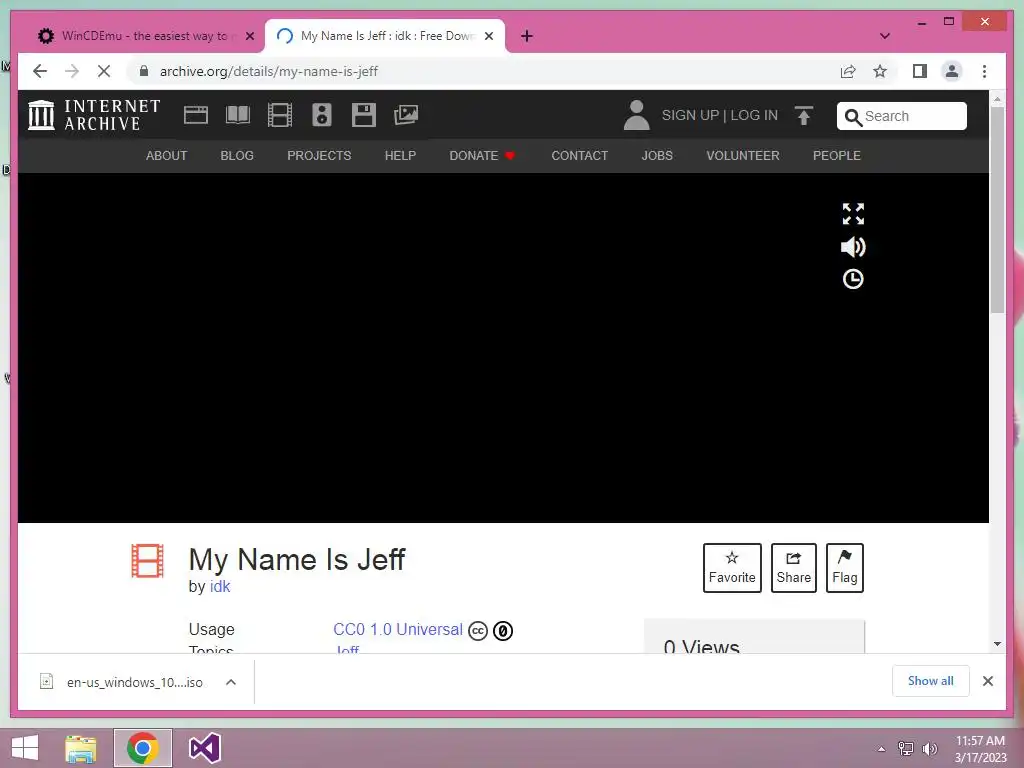Click the page vertical scrollbar thumb

(x=997, y=209)
